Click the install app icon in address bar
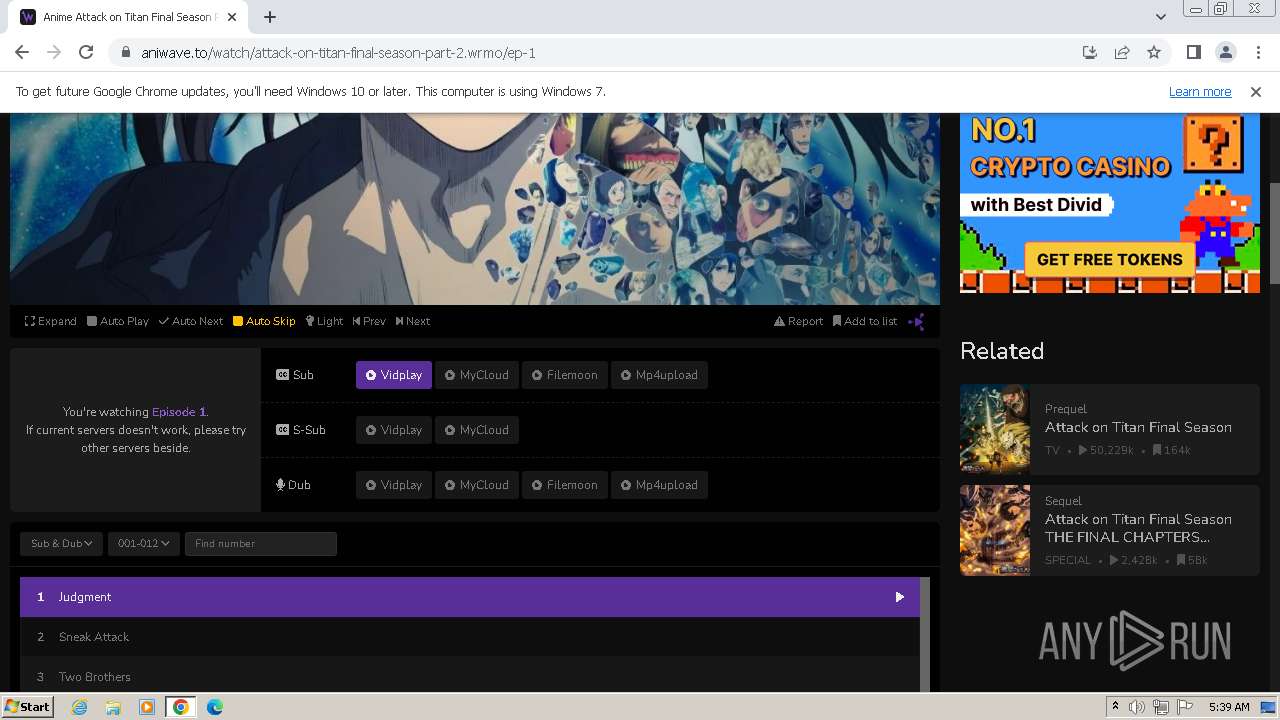The image size is (1280, 720). [1090, 52]
